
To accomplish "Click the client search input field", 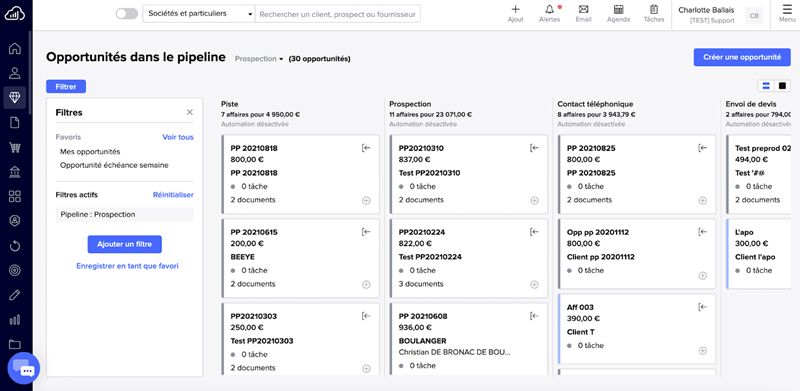I will [x=338, y=14].
